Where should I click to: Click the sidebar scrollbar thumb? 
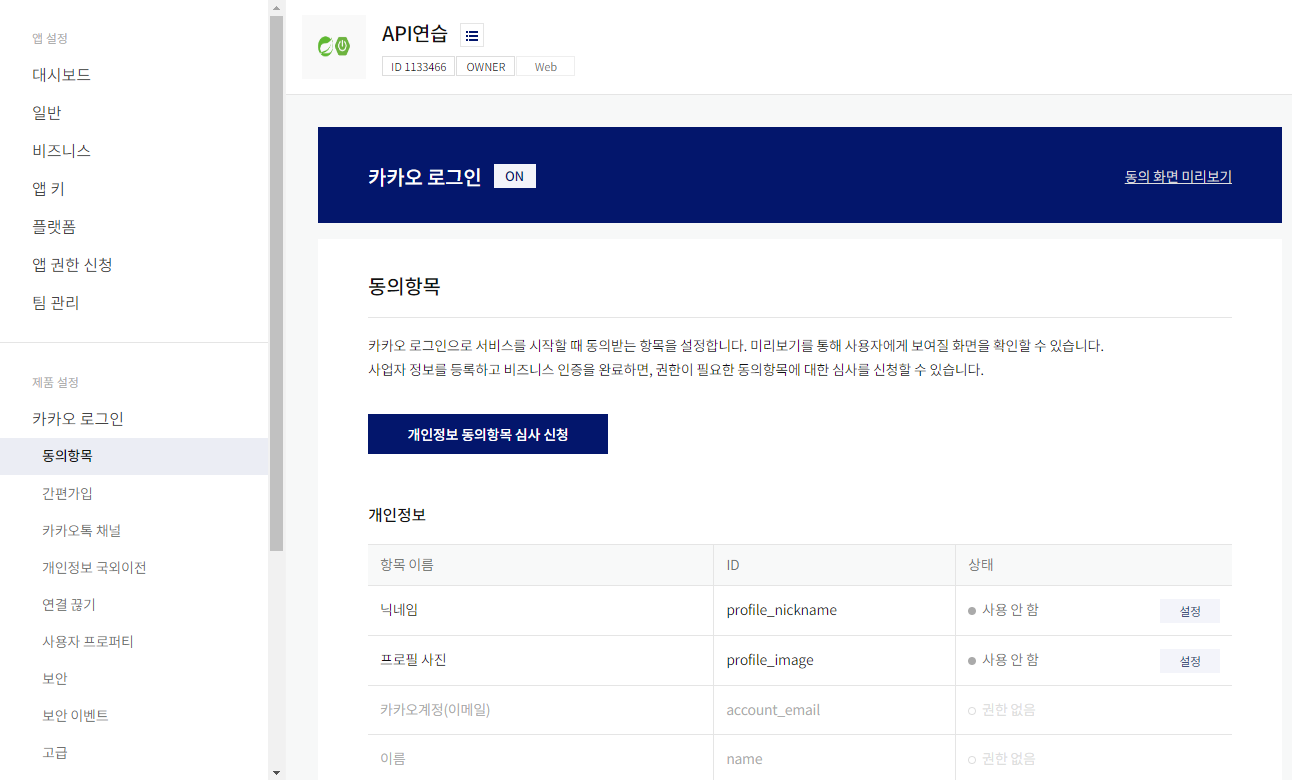277,283
